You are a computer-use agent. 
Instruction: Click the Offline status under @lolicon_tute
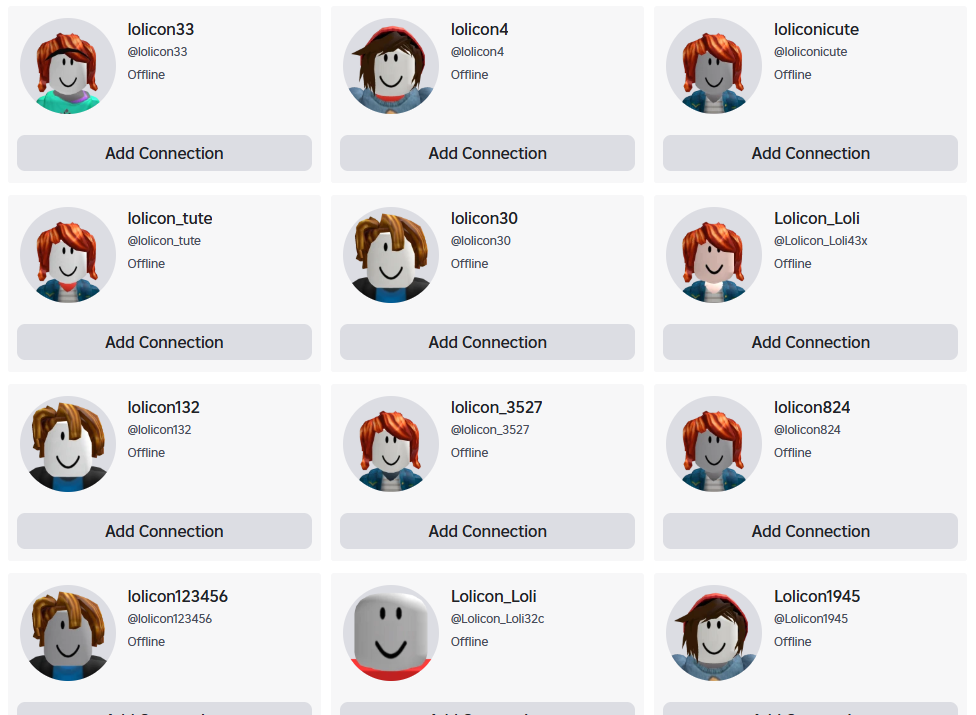pos(146,264)
